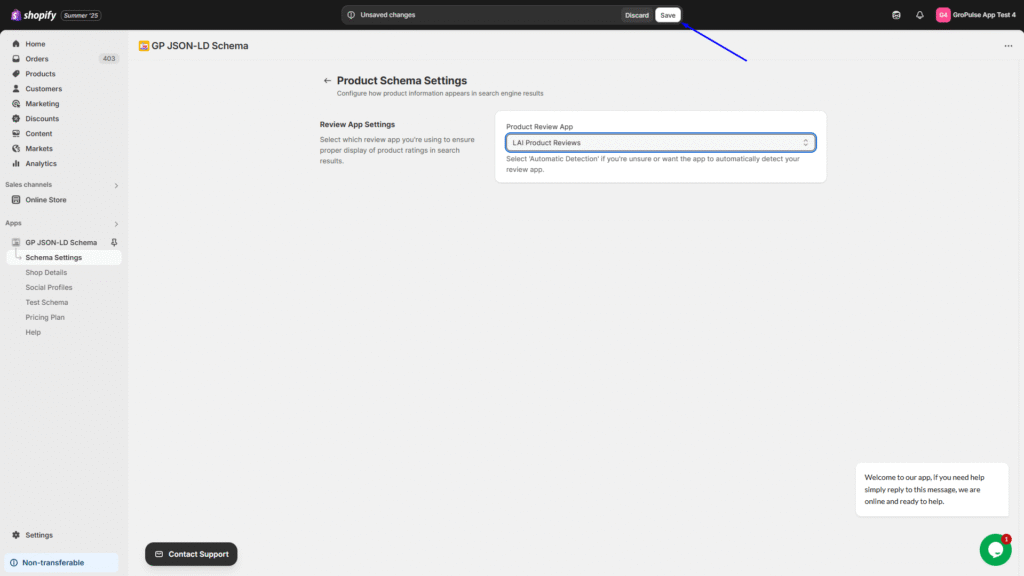
Task: Open Settings at sidebar bottom
Action: pos(39,535)
